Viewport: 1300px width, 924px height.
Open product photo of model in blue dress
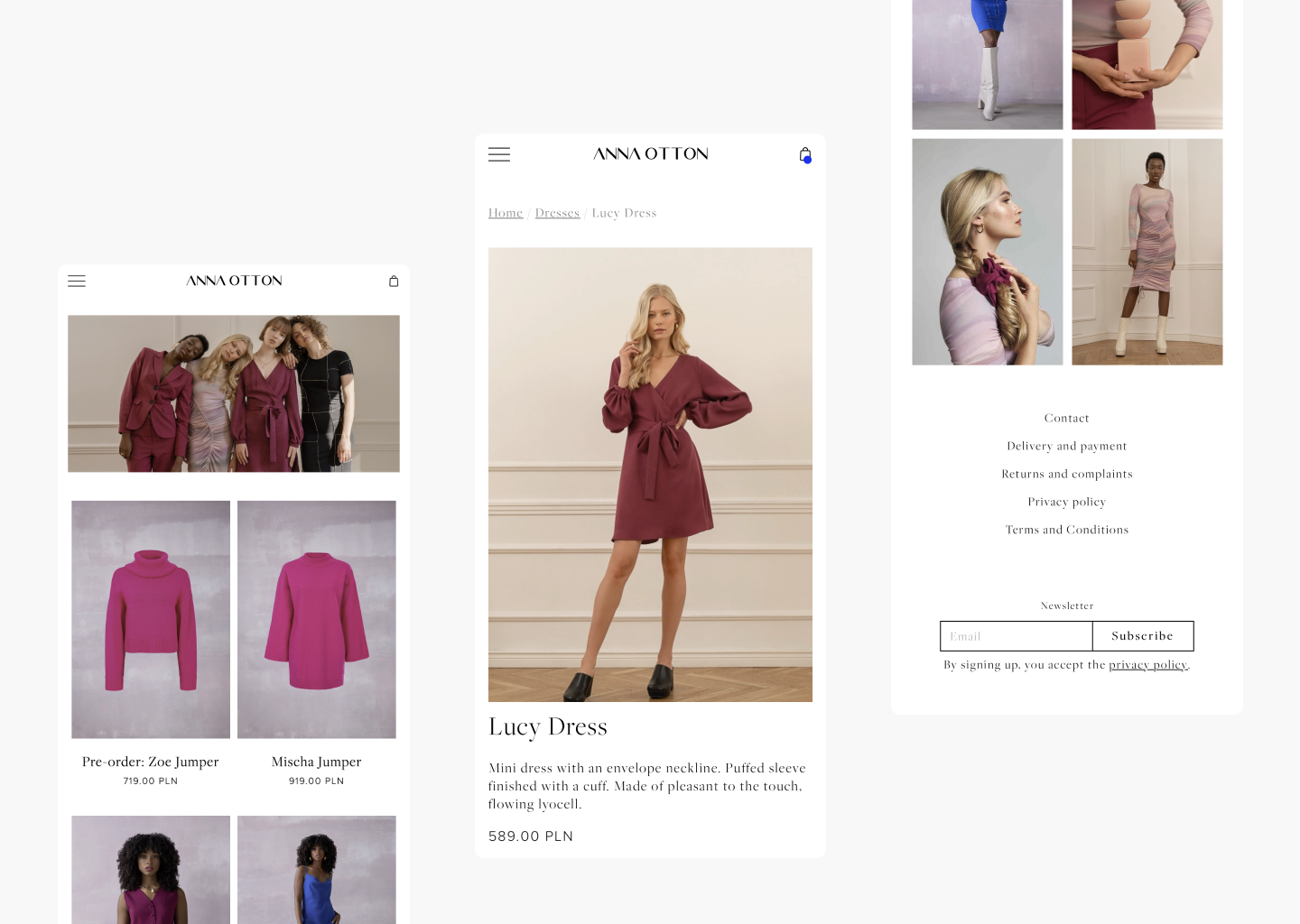[317, 870]
